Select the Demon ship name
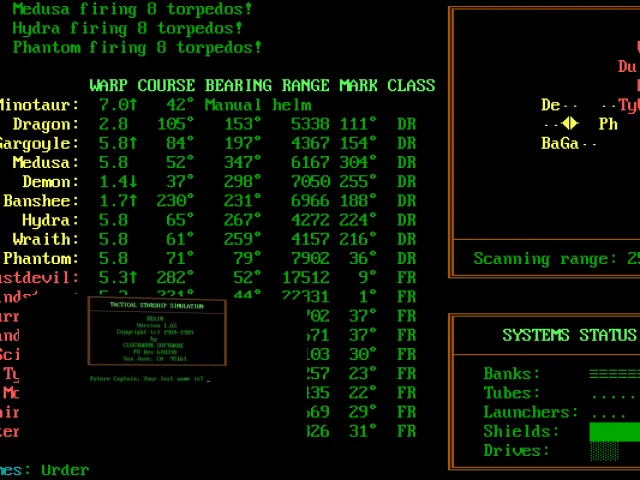This screenshot has width=640, height=480. (50, 182)
